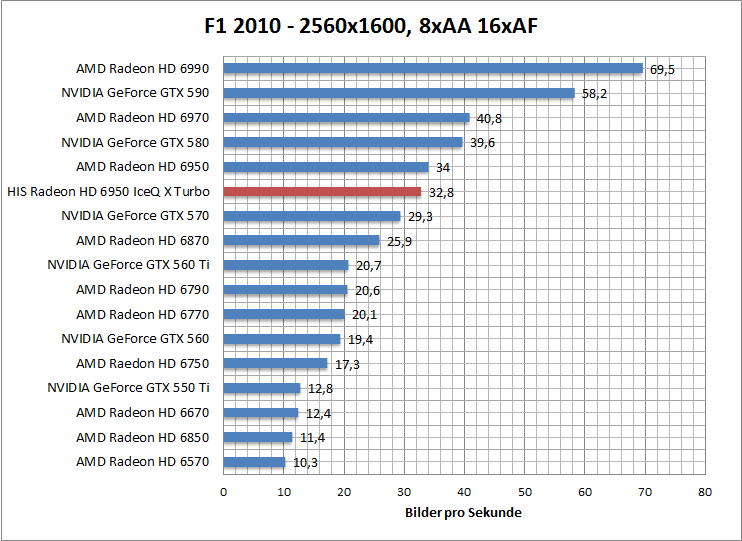Image resolution: width=742 pixels, height=541 pixels.
Task: Click the x-axis tick label '80'
Action: point(705,492)
